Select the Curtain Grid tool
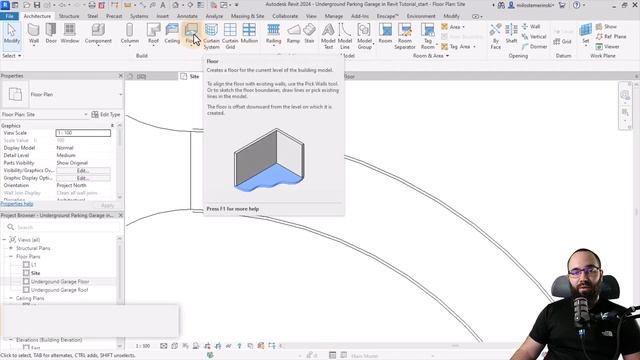 point(230,36)
